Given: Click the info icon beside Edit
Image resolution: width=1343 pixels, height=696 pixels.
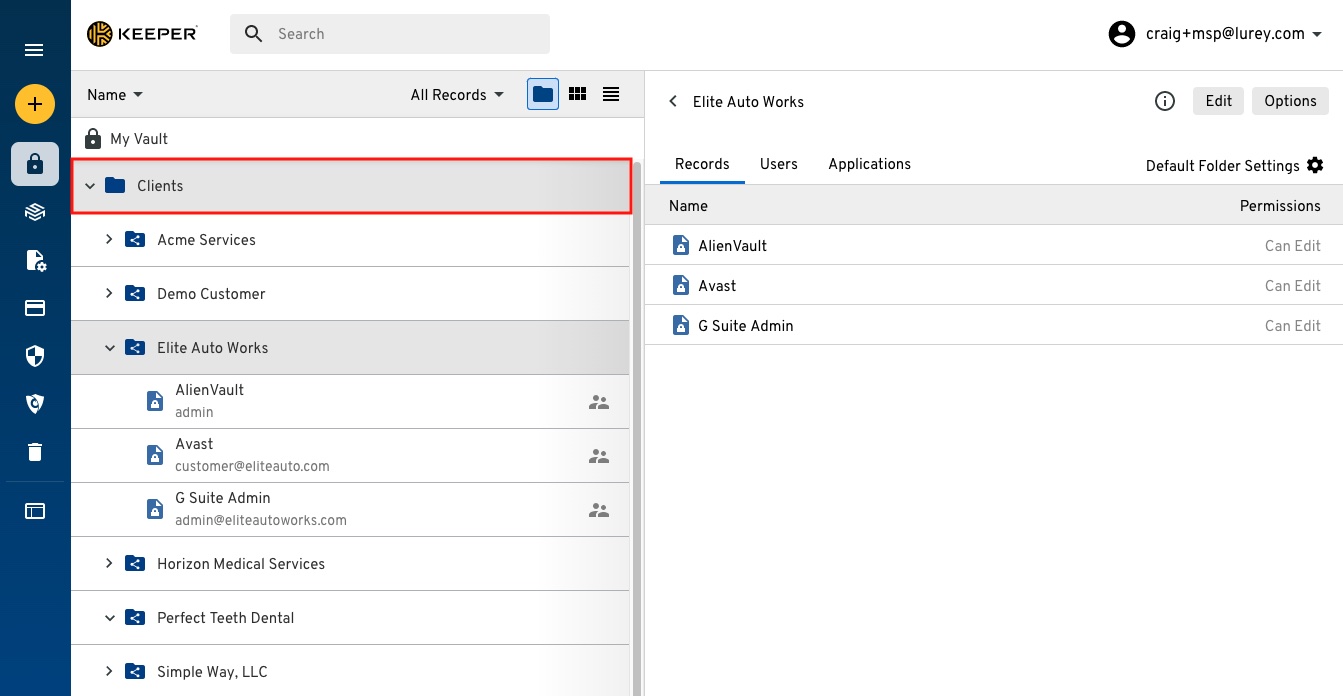Looking at the screenshot, I should tap(1164, 101).
